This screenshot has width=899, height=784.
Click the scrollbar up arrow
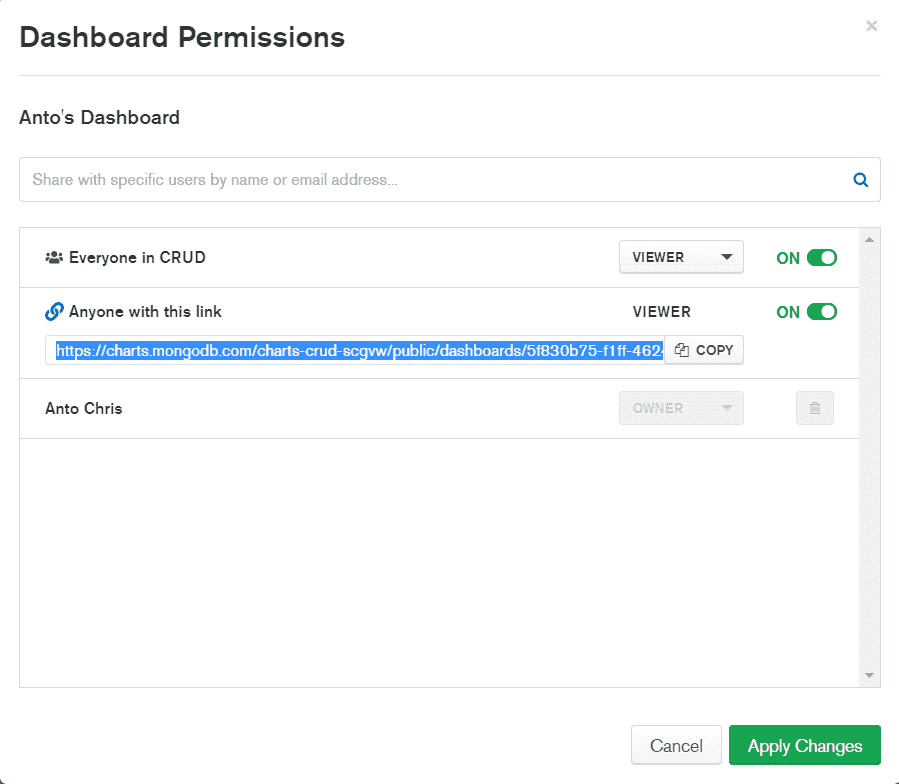coord(870,237)
